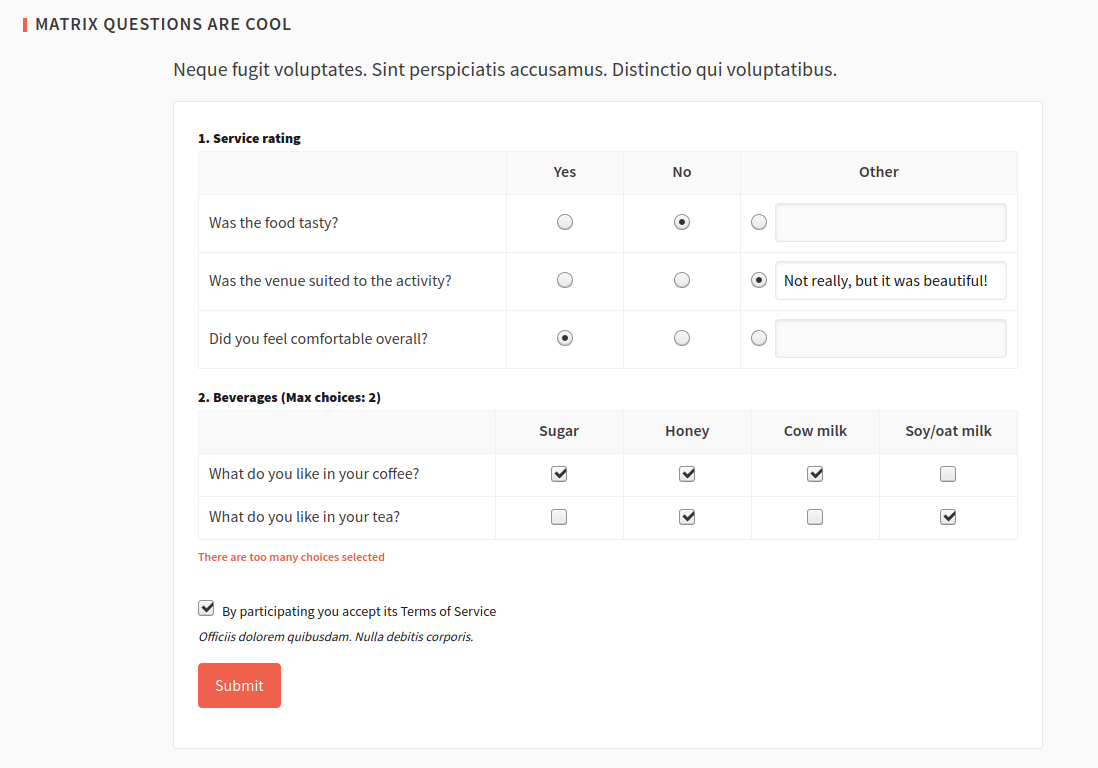Click empty Other field for food question
1098x768 pixels.
point(890,223)
